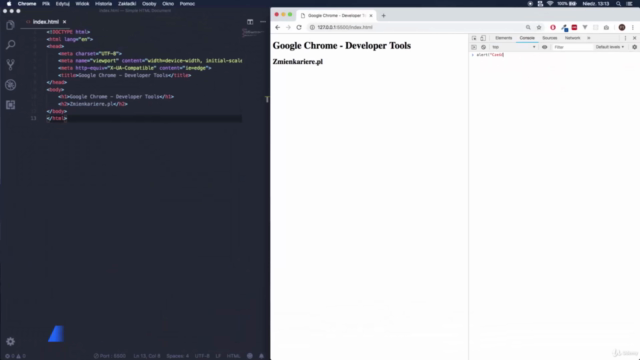Open the console settings gear
The image size is (640, 360).
pyautogui.click(x=634, y=47)
